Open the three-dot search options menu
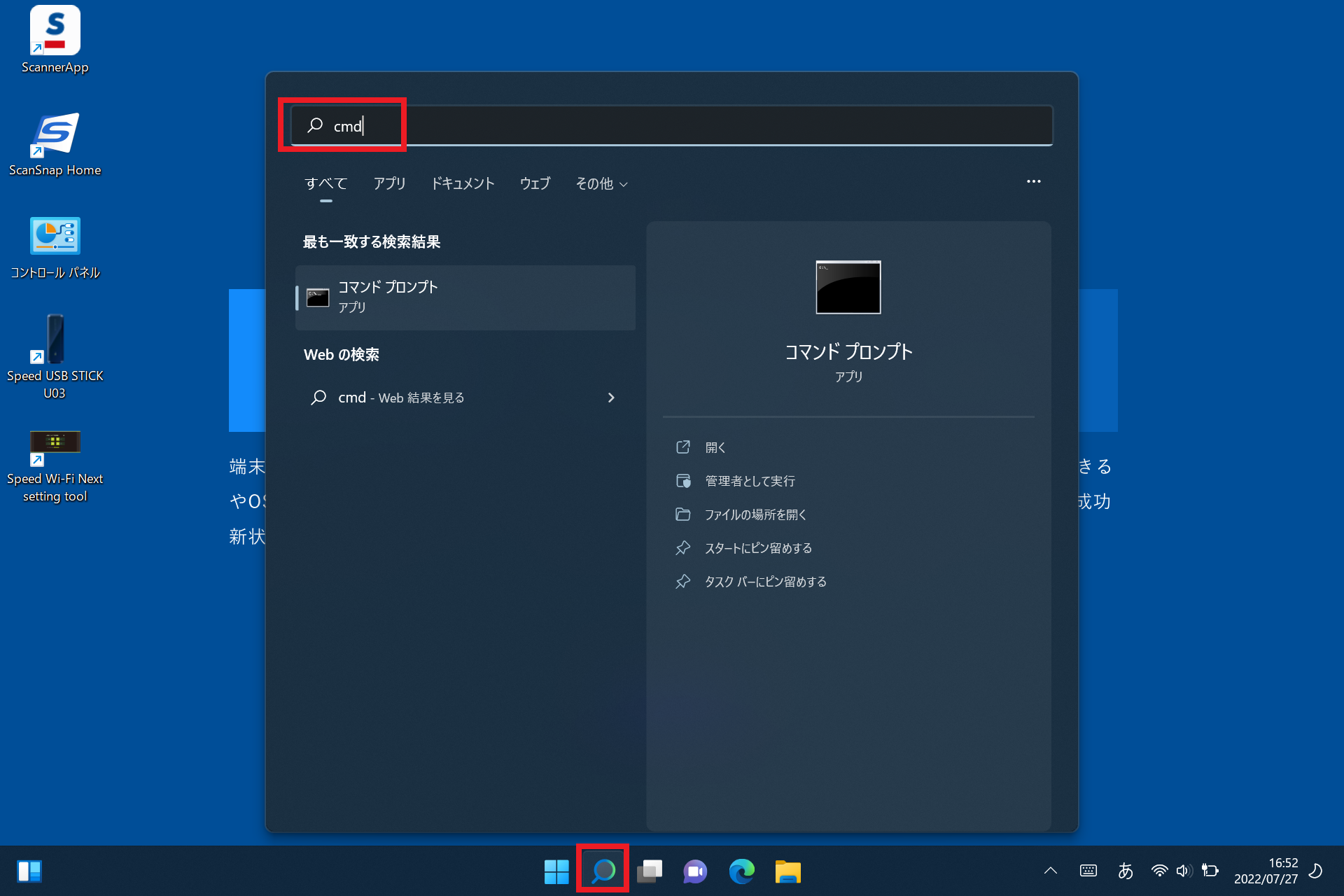 [x=1033, y=181]
